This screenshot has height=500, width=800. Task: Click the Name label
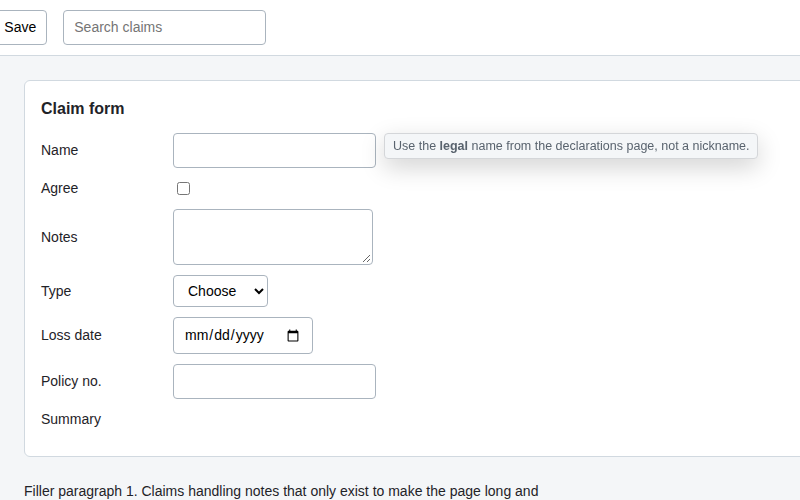pos(60,151)
